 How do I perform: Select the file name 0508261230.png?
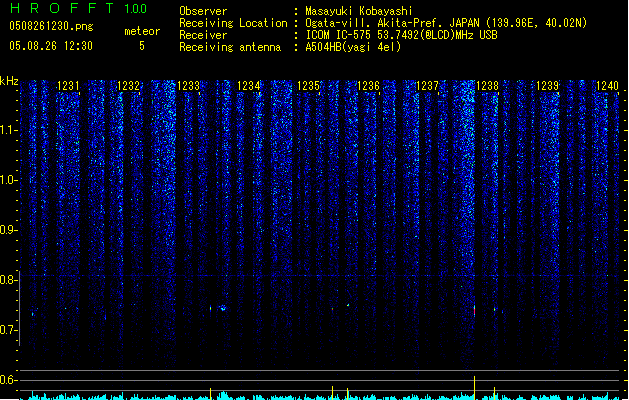pos(51,26)
